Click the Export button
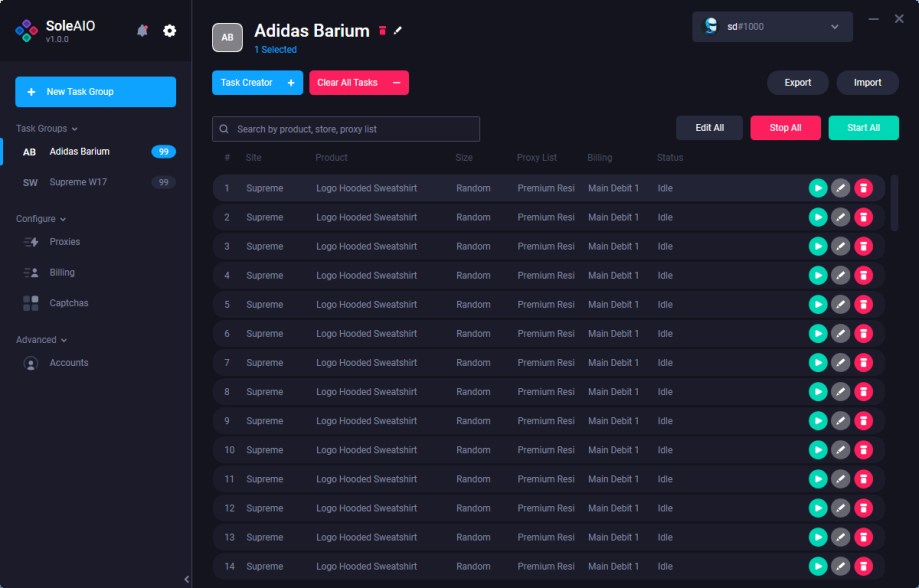The width and height of the screenshot is (919, 588). pos(798,83)
